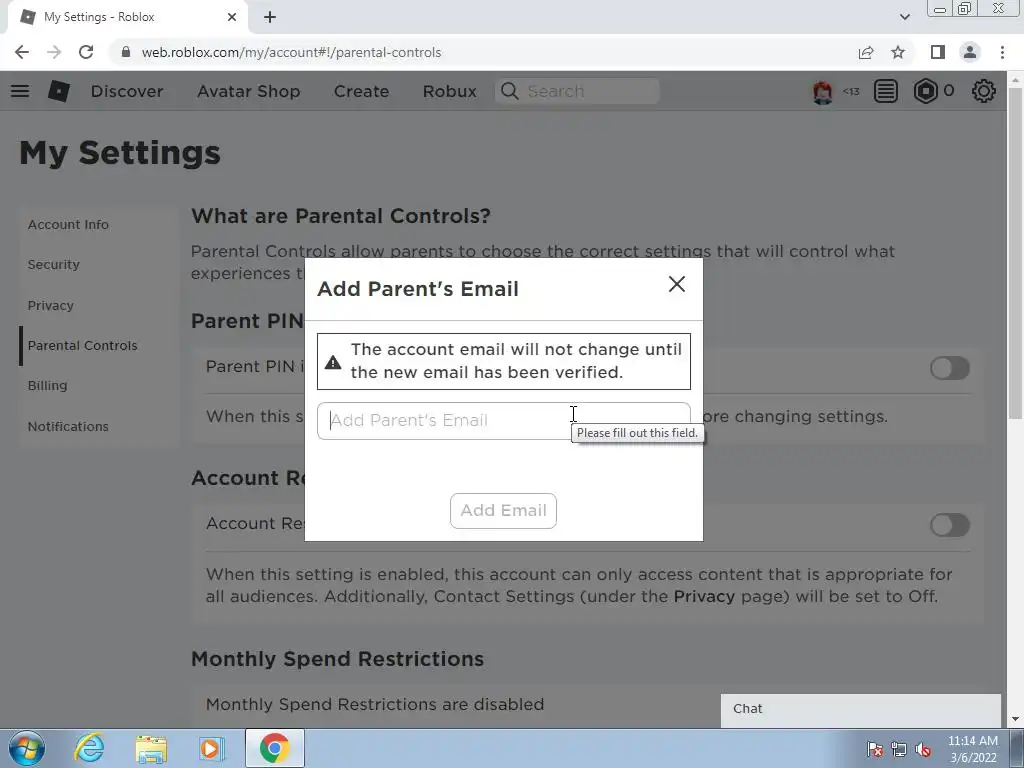
Task: Open the Privacy link in restrictions text
Action: point(704,596)
